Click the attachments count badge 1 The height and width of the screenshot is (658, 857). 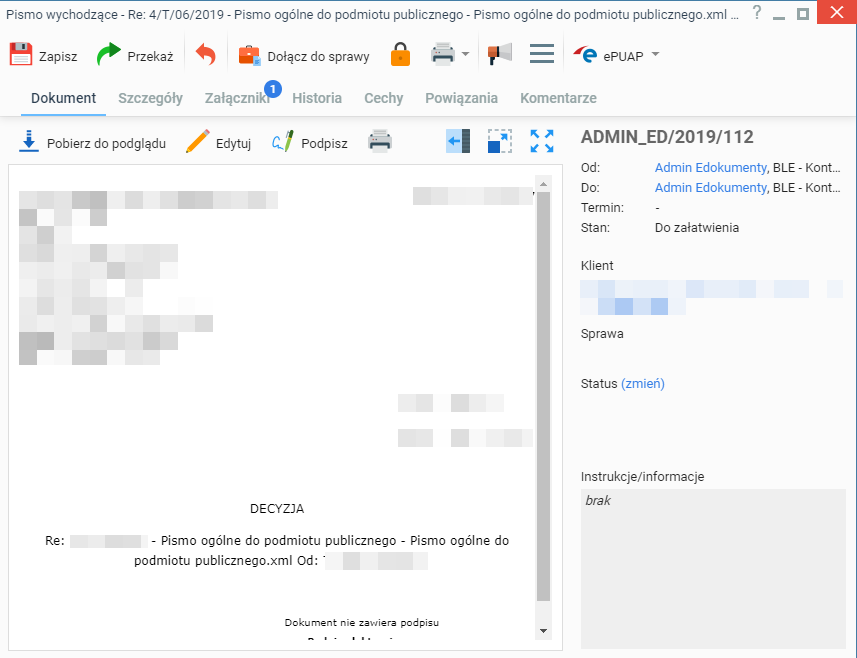coord(273,89)
